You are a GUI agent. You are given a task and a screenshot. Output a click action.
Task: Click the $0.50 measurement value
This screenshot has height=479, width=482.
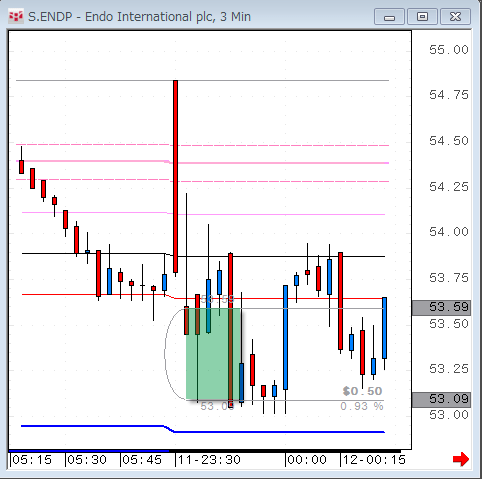362,391
